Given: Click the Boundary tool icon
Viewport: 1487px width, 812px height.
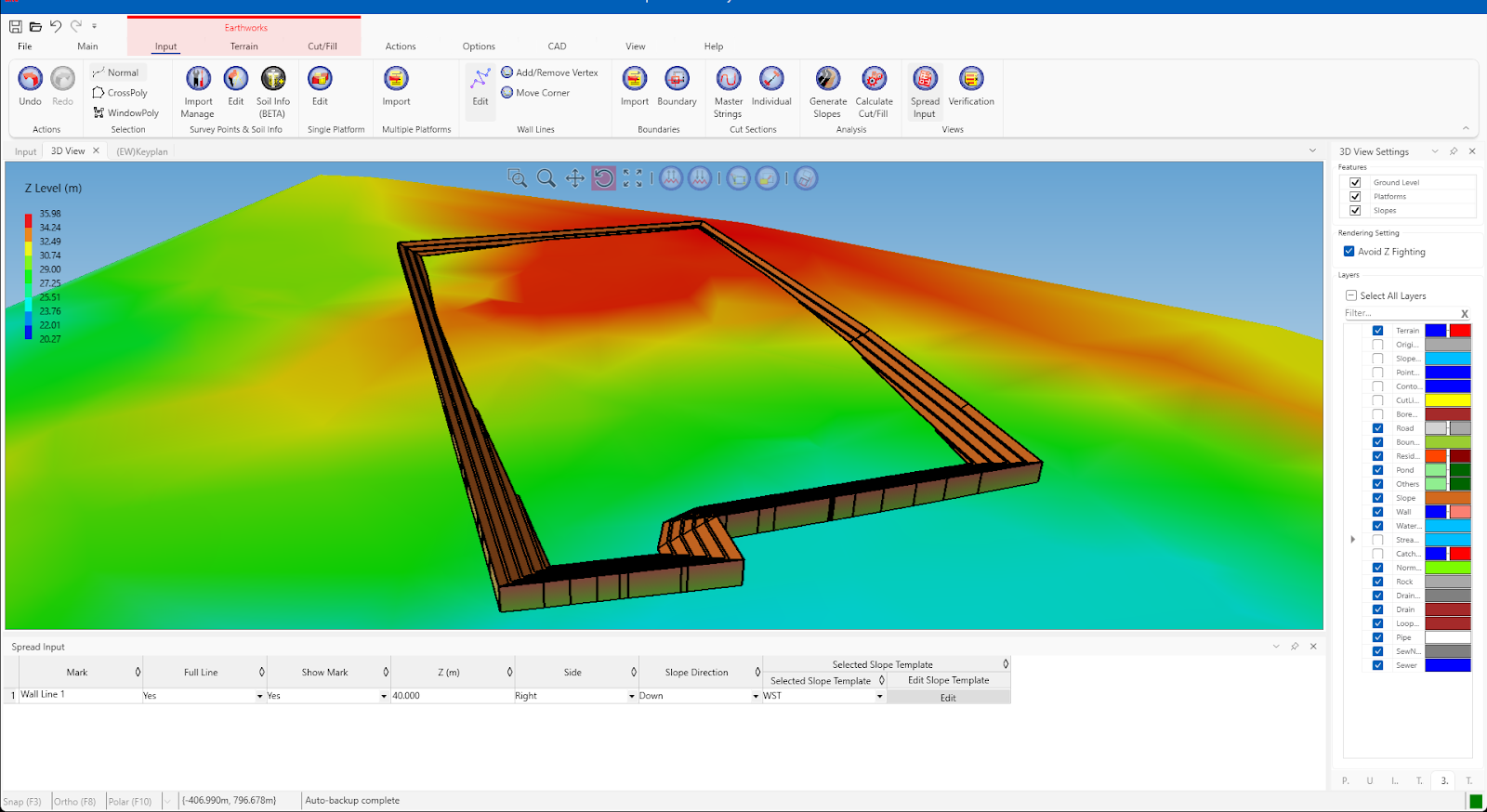Looking at the screenshot, I should pos(677,79).
